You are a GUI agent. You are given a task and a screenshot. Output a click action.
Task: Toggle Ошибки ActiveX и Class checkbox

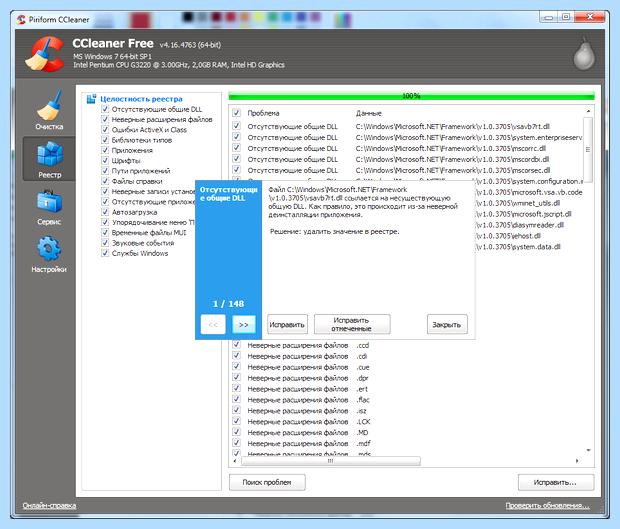coord(105,130)
